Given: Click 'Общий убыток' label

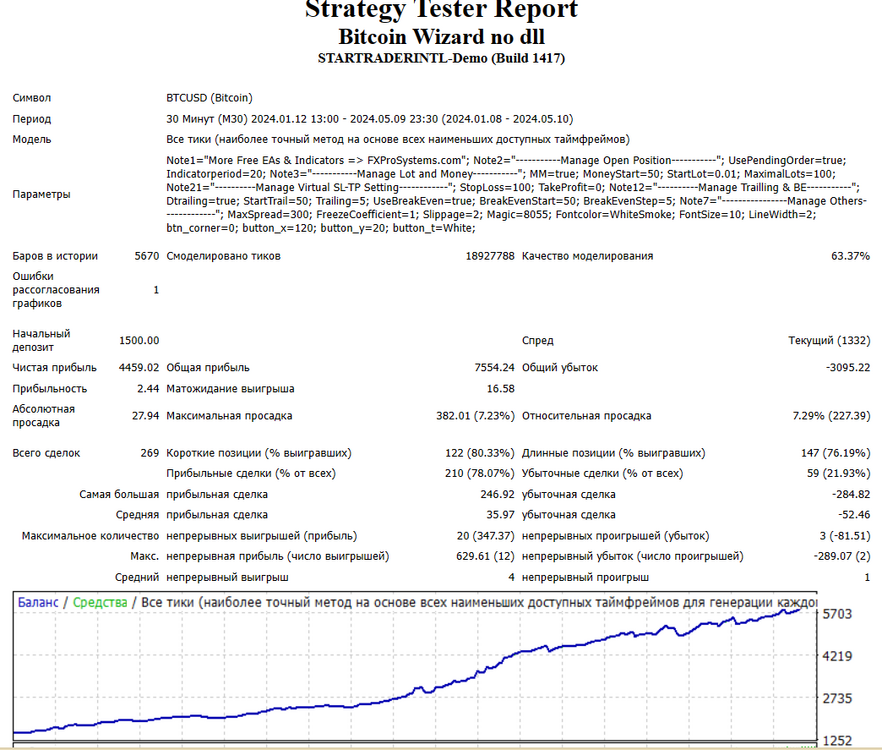Looking at the screenshot, I should pos(560,367).
